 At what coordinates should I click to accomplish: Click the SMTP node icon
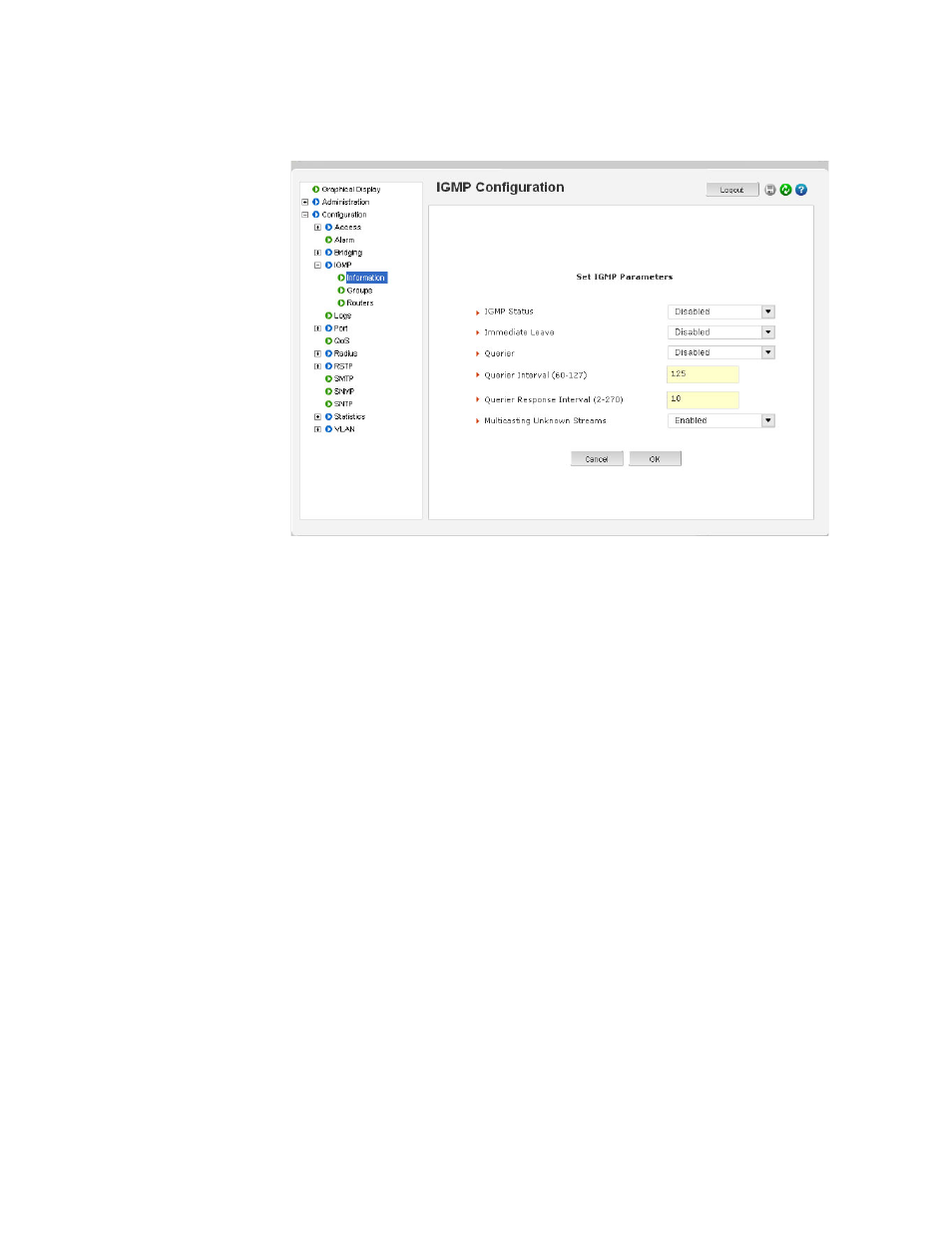[x=329, y=379]
